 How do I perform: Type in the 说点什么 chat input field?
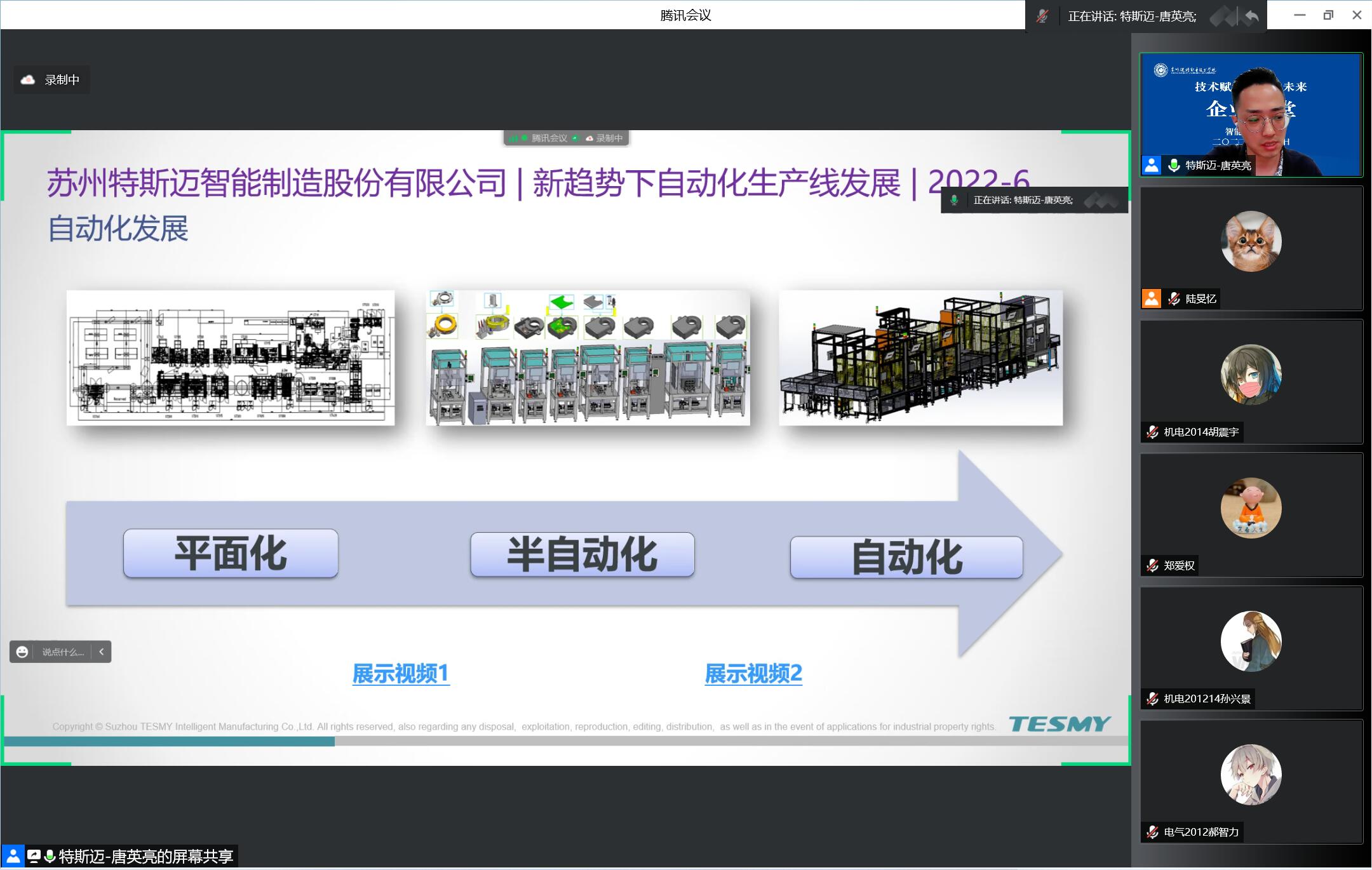[63, 652]
